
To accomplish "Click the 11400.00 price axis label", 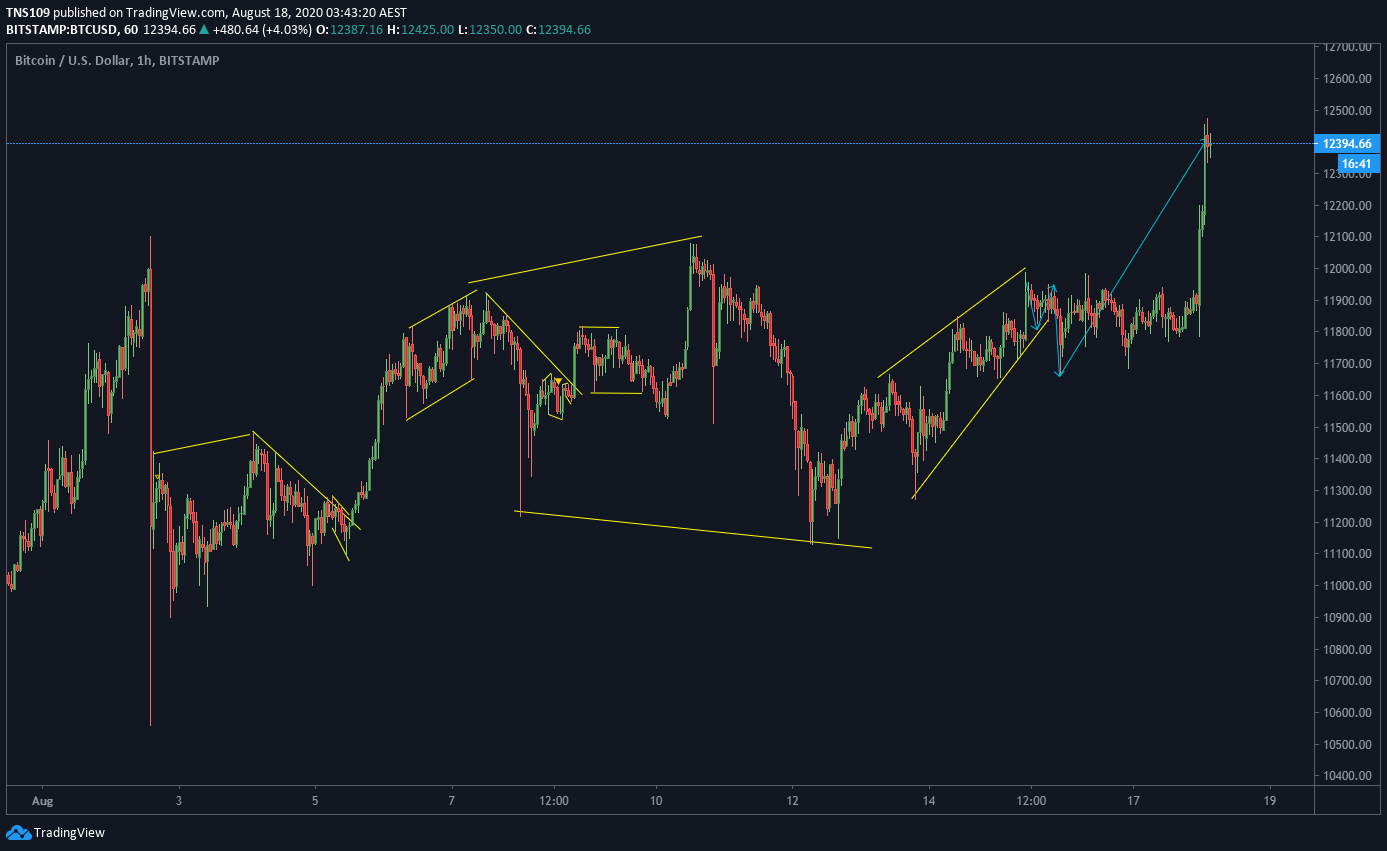I will 1349,459.
